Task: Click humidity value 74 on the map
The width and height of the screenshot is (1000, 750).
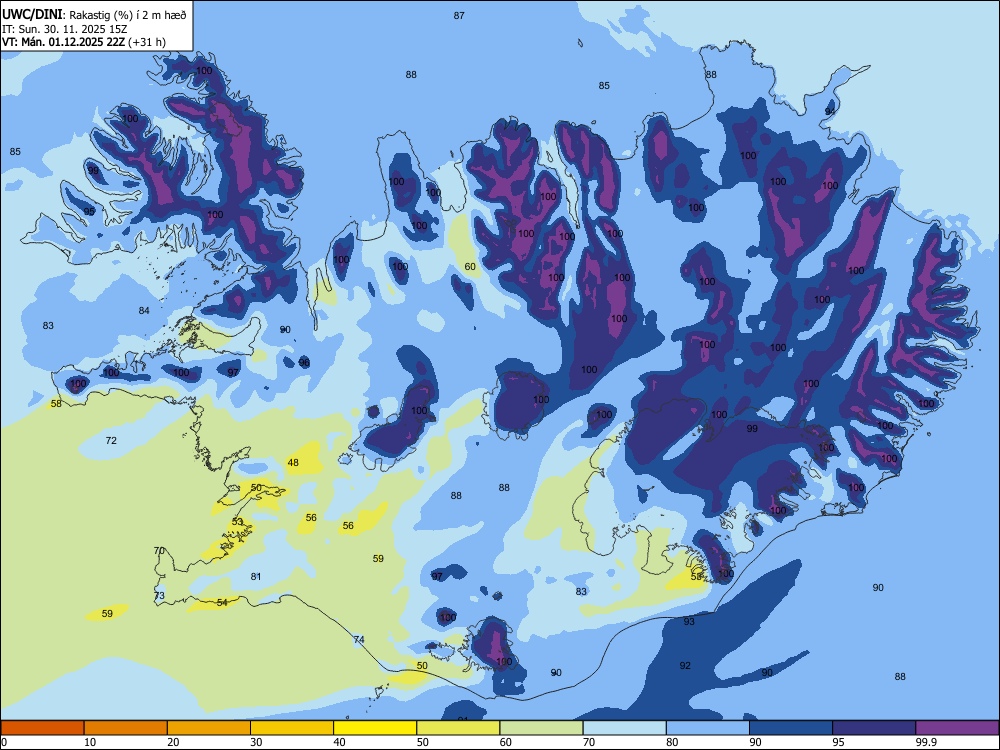Action: coord(359,640)
